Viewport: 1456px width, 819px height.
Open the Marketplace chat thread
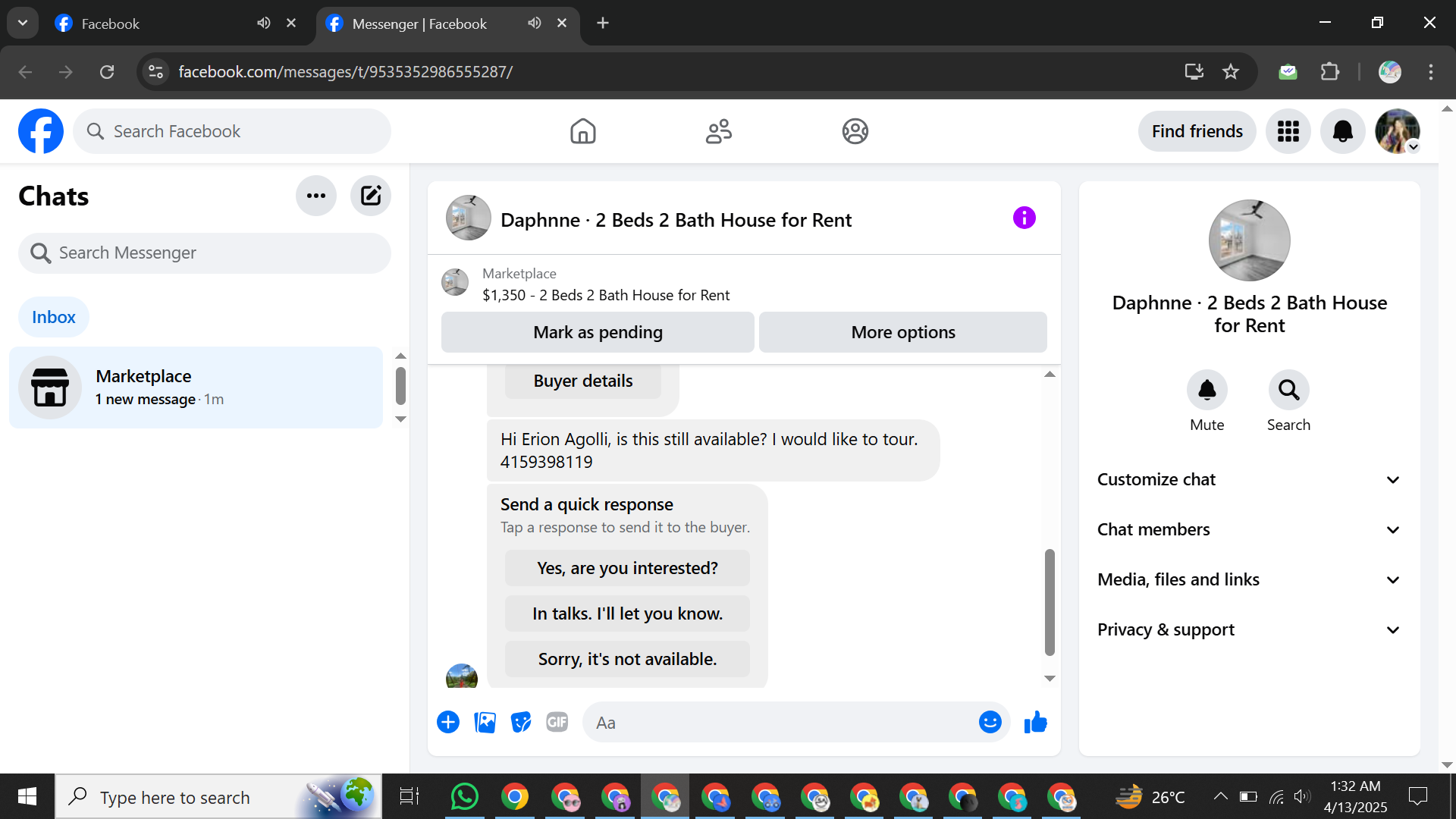[196, 388]
